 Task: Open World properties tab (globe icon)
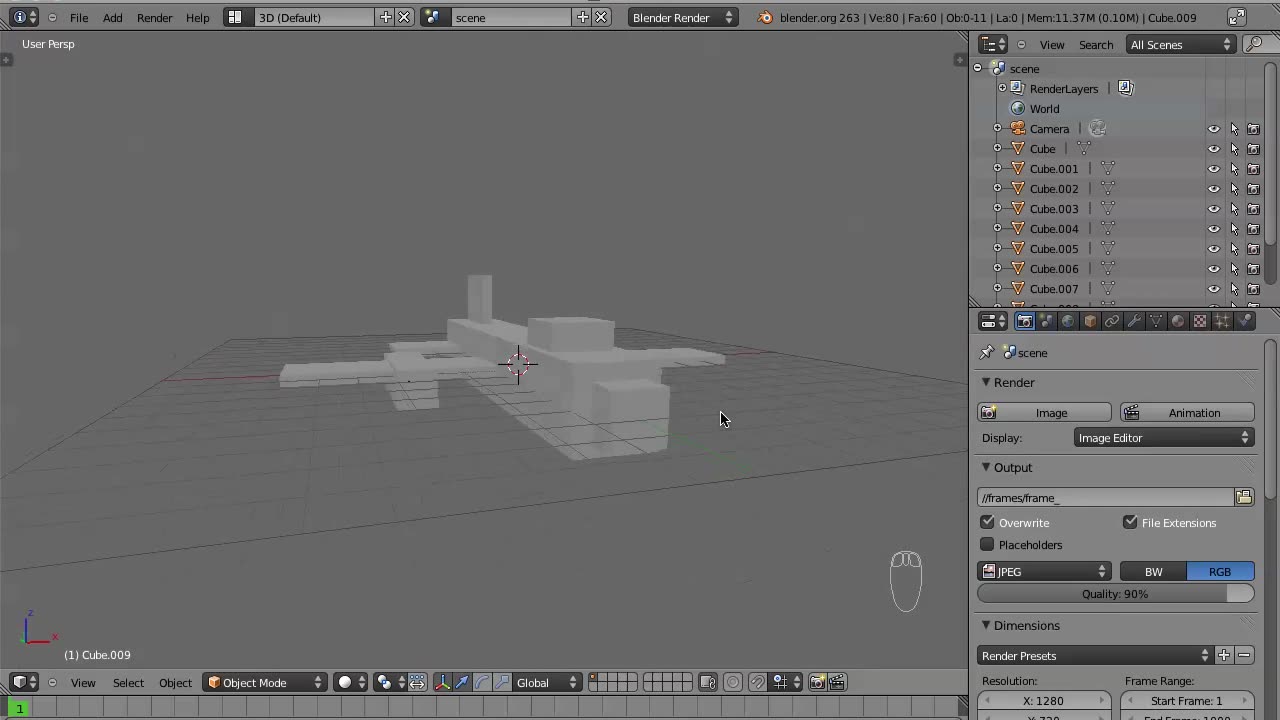point(1068,321)
